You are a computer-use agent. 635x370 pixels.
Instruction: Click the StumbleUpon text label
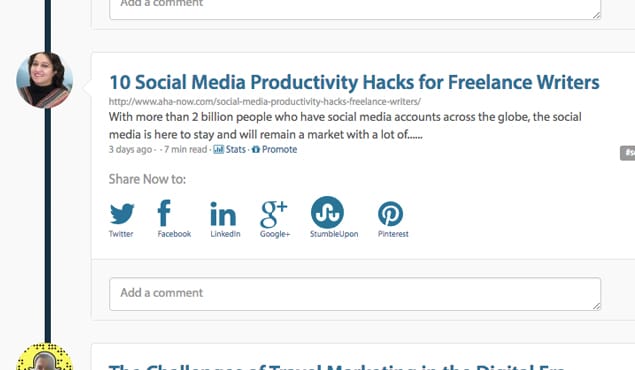point(334,234)
